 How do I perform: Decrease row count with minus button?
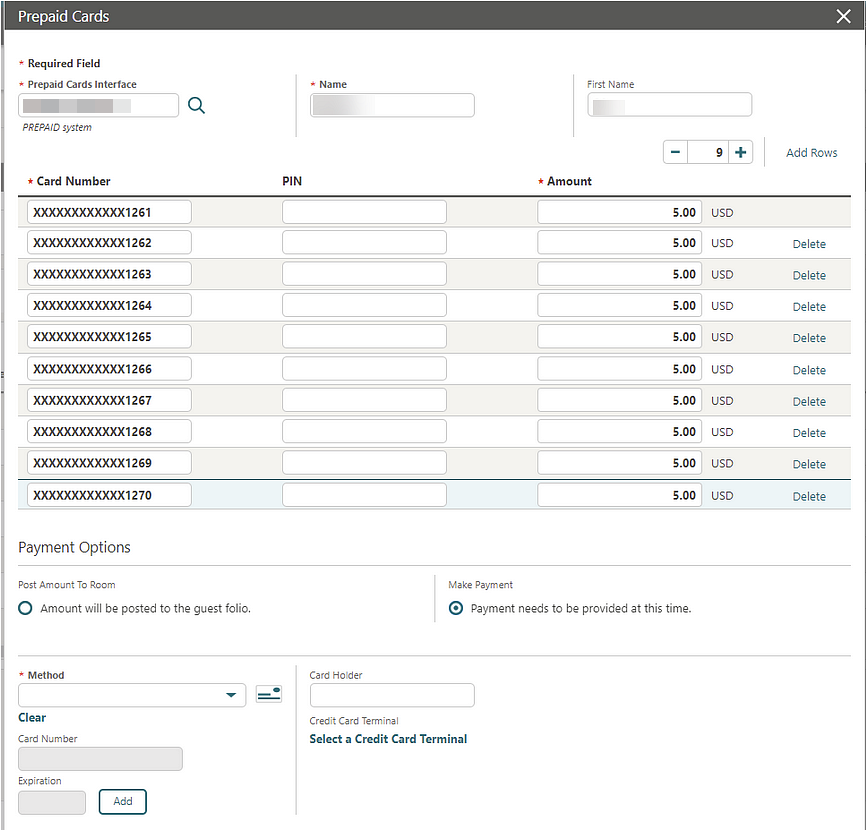point(675,152)
